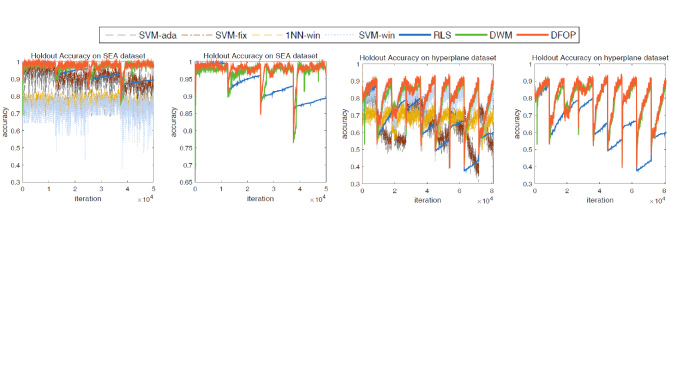Image resolution: width=677 pixels, height=379 pixels.
Task: Open the hyperplane plot showing all seven methods
Action: pyautogui.click(x=428, y=124)
